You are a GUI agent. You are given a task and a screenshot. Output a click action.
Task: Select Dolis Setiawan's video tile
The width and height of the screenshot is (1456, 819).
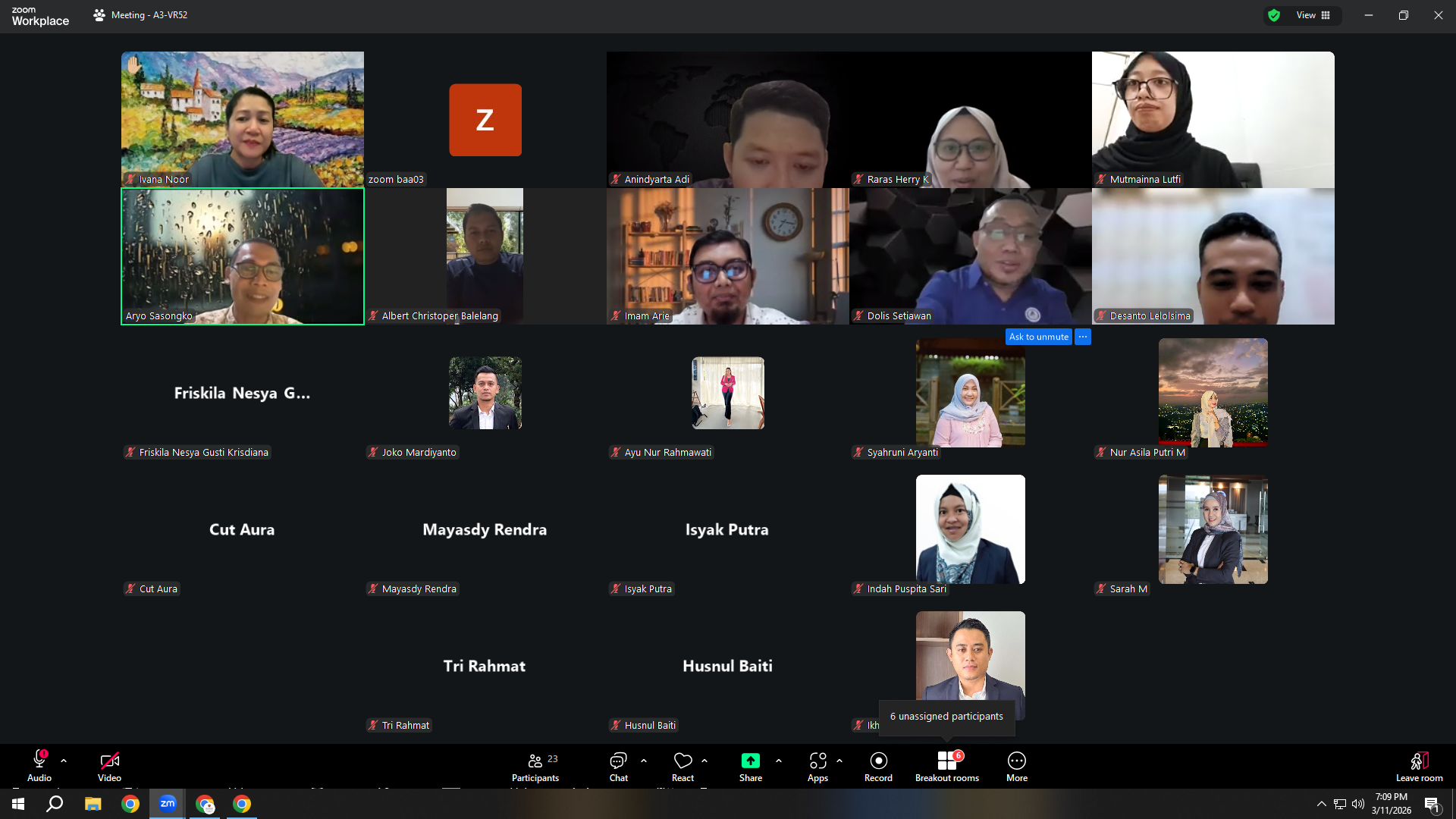[x=971, y=256]
